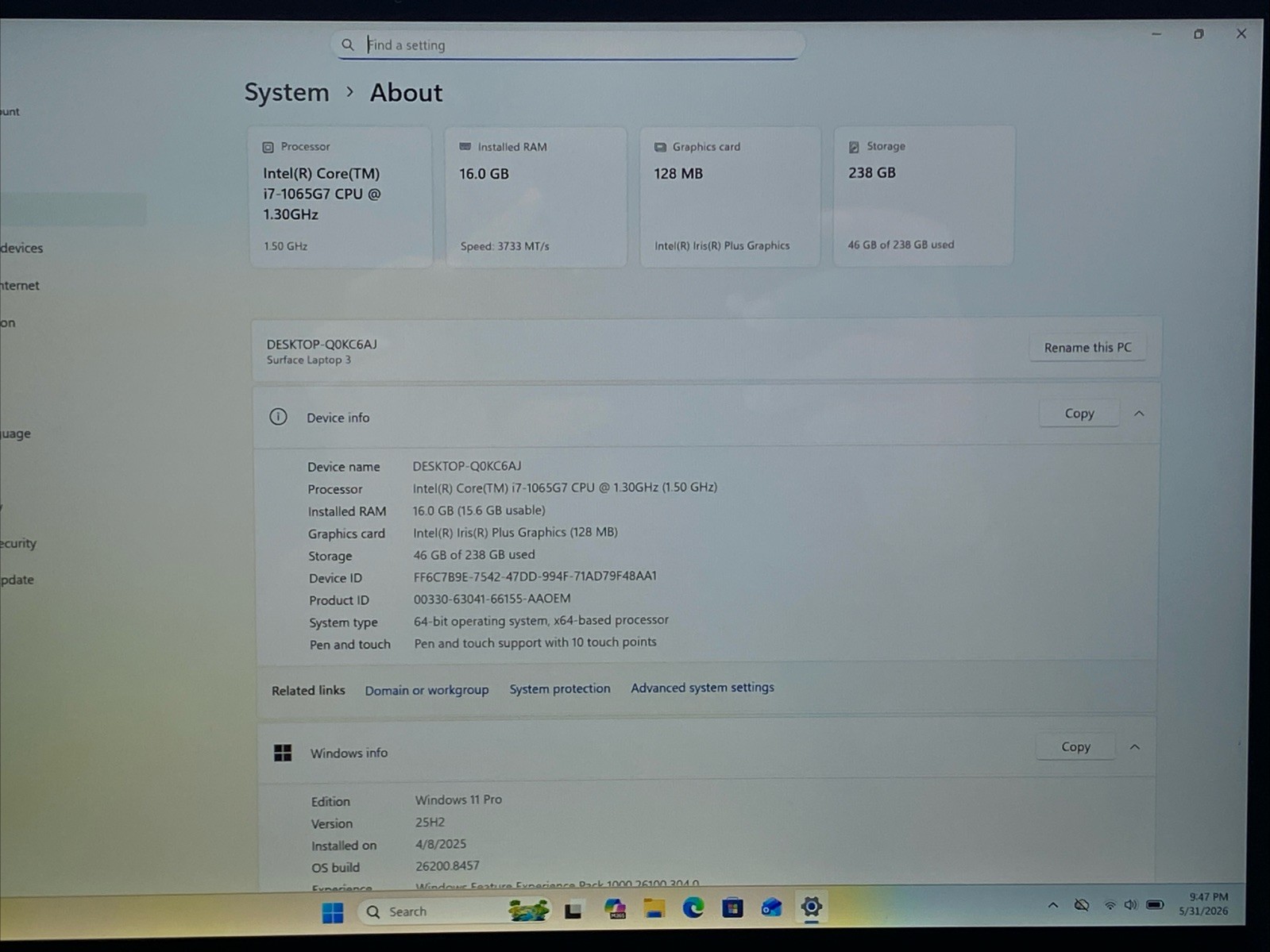Click the Device info circle icon
Screen dimensions: 1270x952
[278, 417]
